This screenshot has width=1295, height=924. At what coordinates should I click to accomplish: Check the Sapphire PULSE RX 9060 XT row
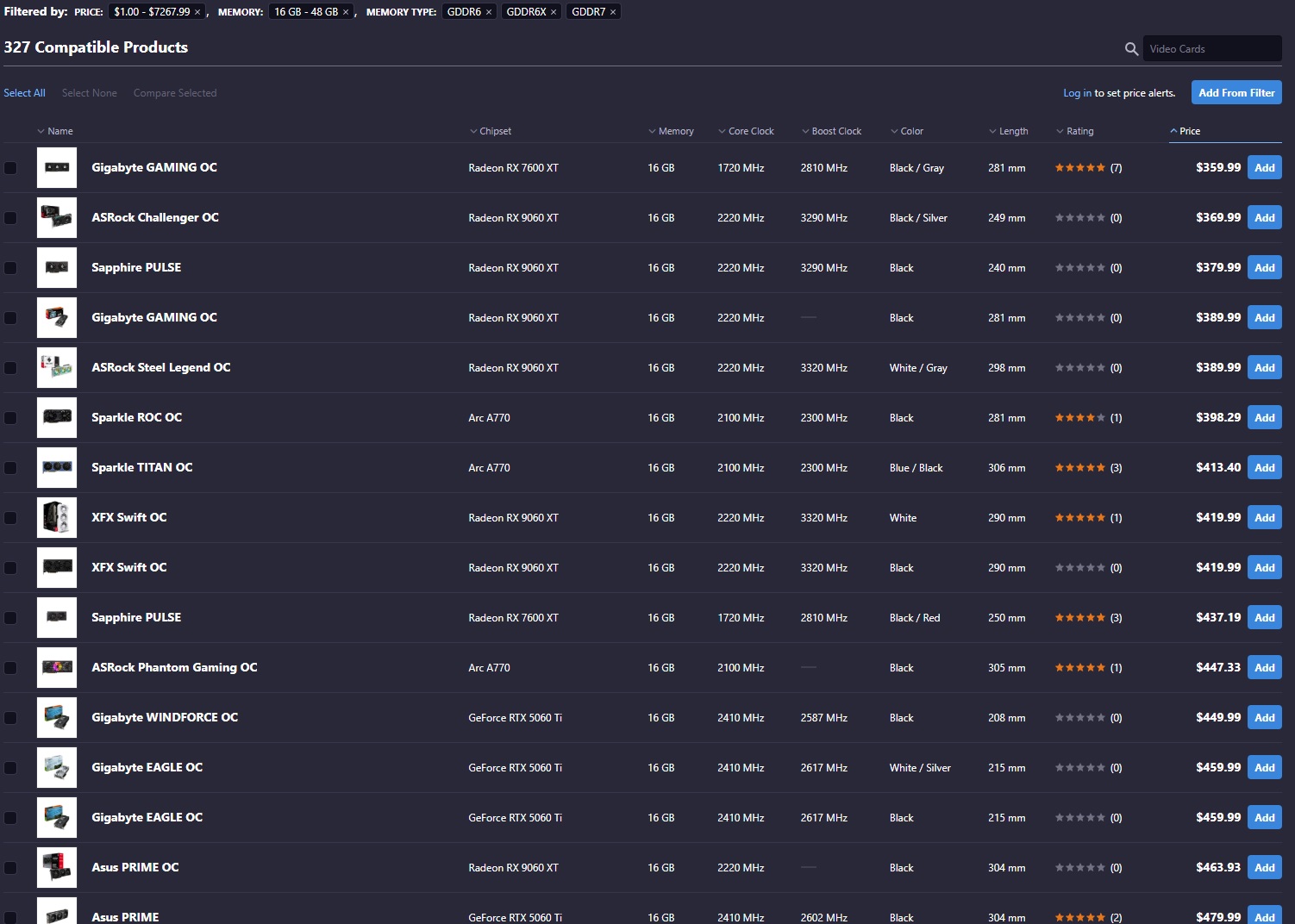[x=10, y=268]
